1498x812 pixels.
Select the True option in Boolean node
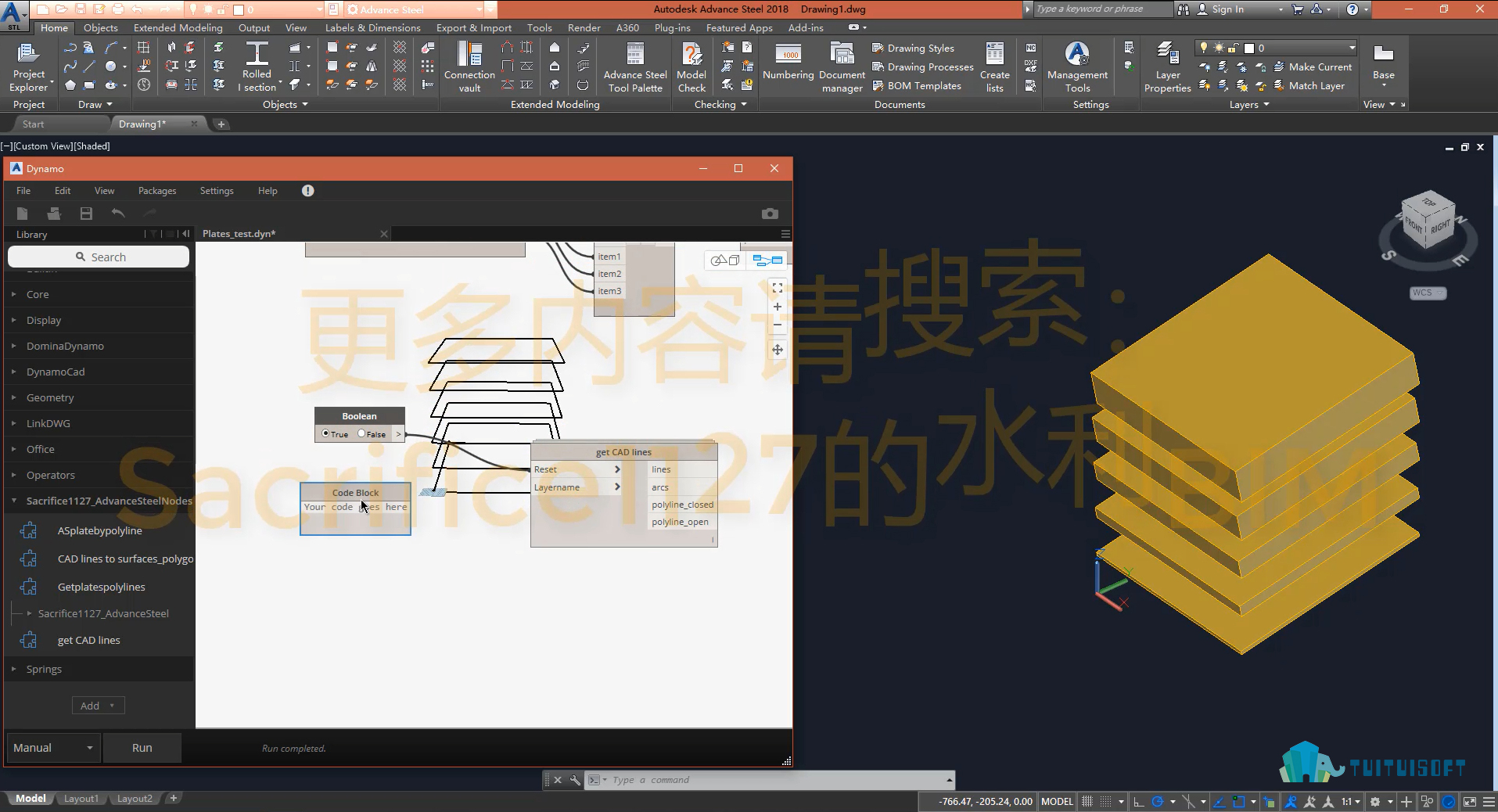(x=326, y=433)
